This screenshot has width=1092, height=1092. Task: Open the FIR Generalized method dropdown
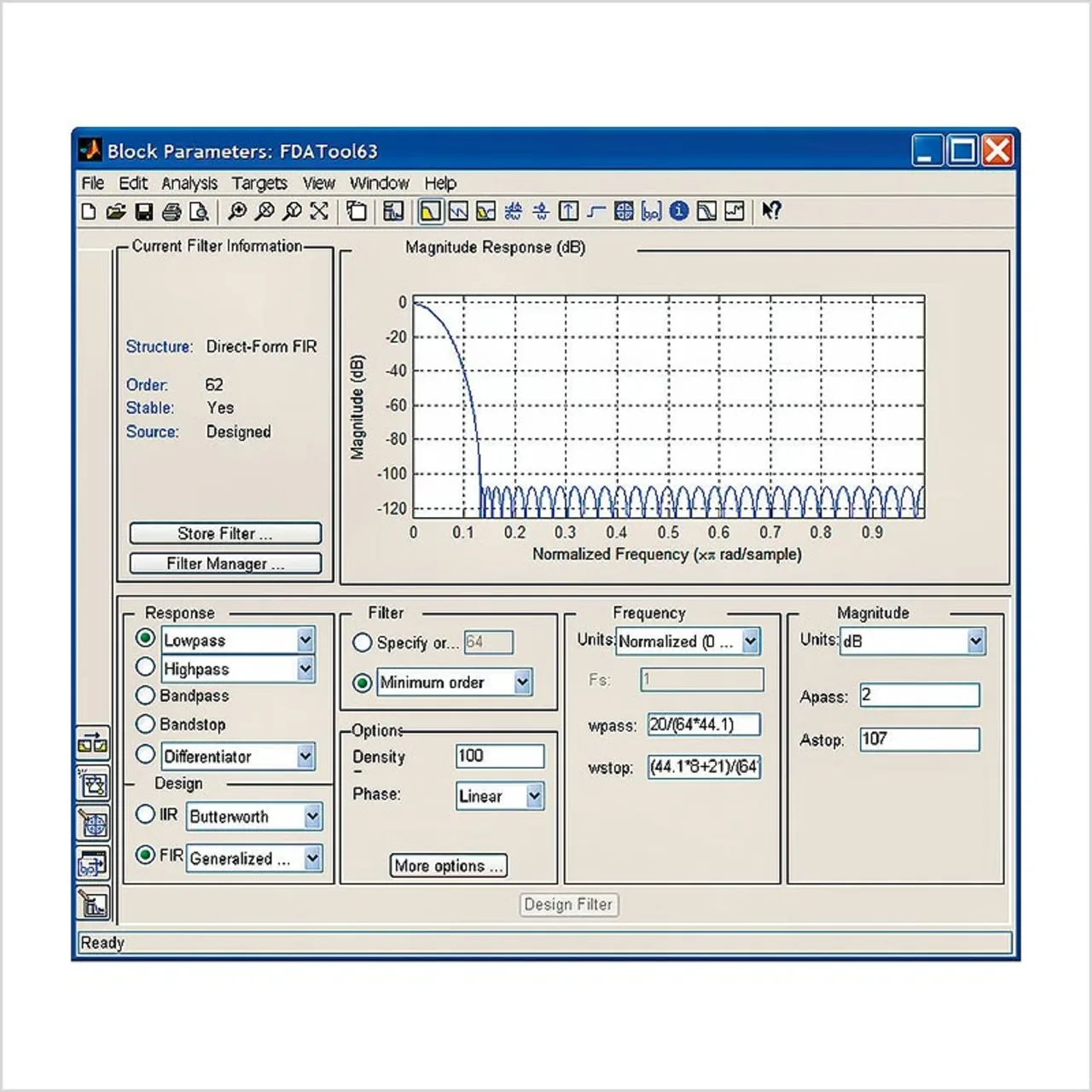click(313, 857)
